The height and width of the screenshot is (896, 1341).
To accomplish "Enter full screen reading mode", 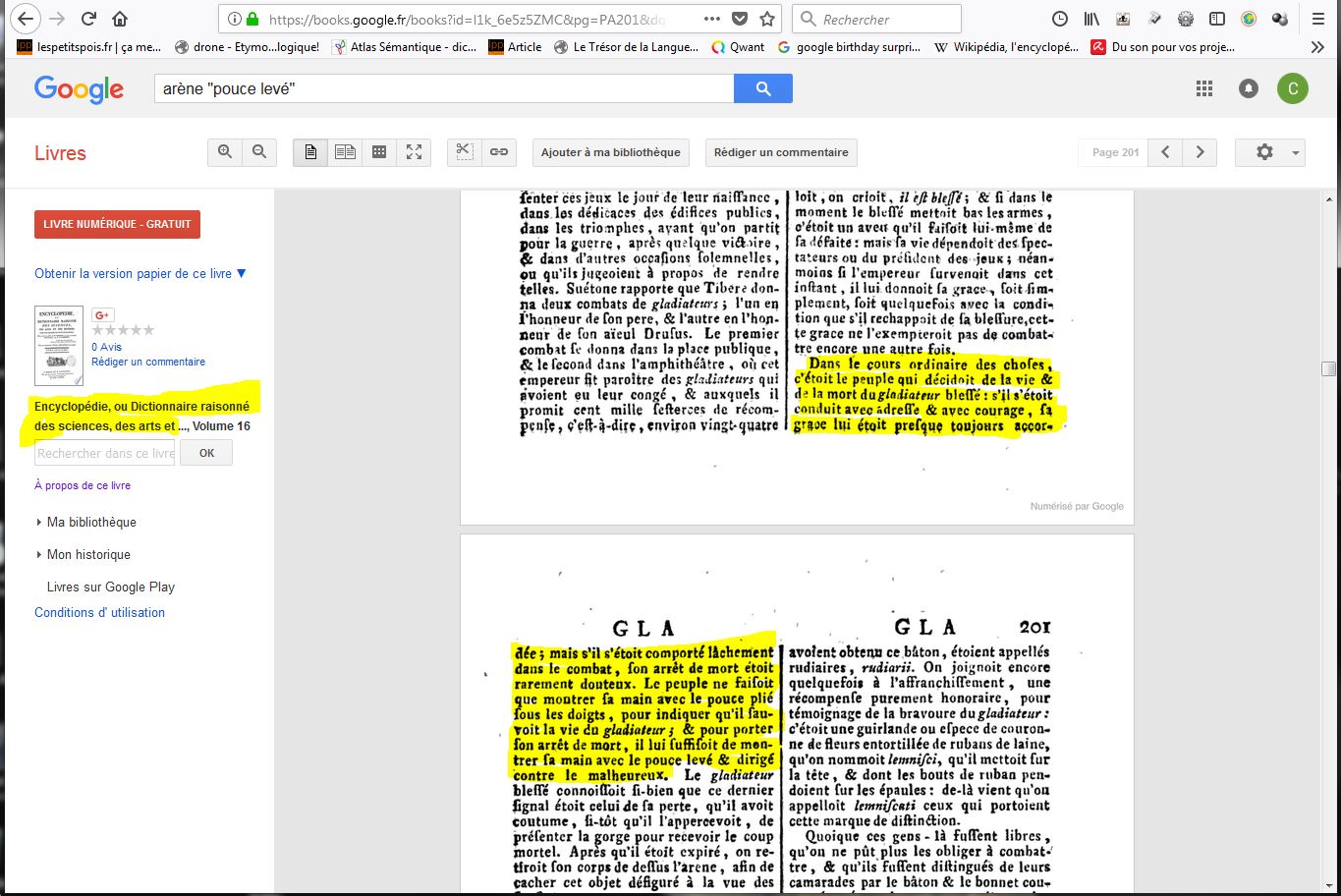I will tap(414, 152).
